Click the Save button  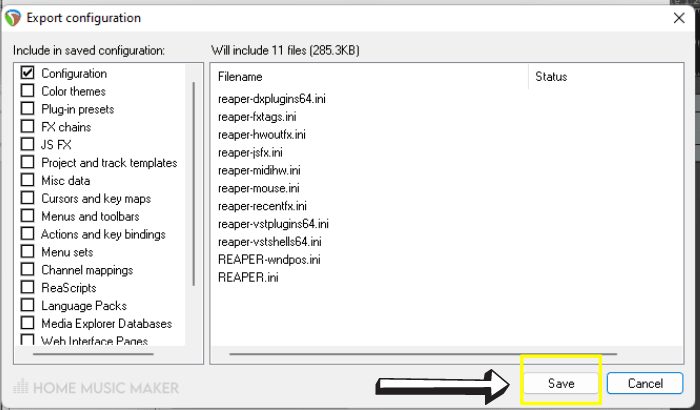tap(561, 383)
